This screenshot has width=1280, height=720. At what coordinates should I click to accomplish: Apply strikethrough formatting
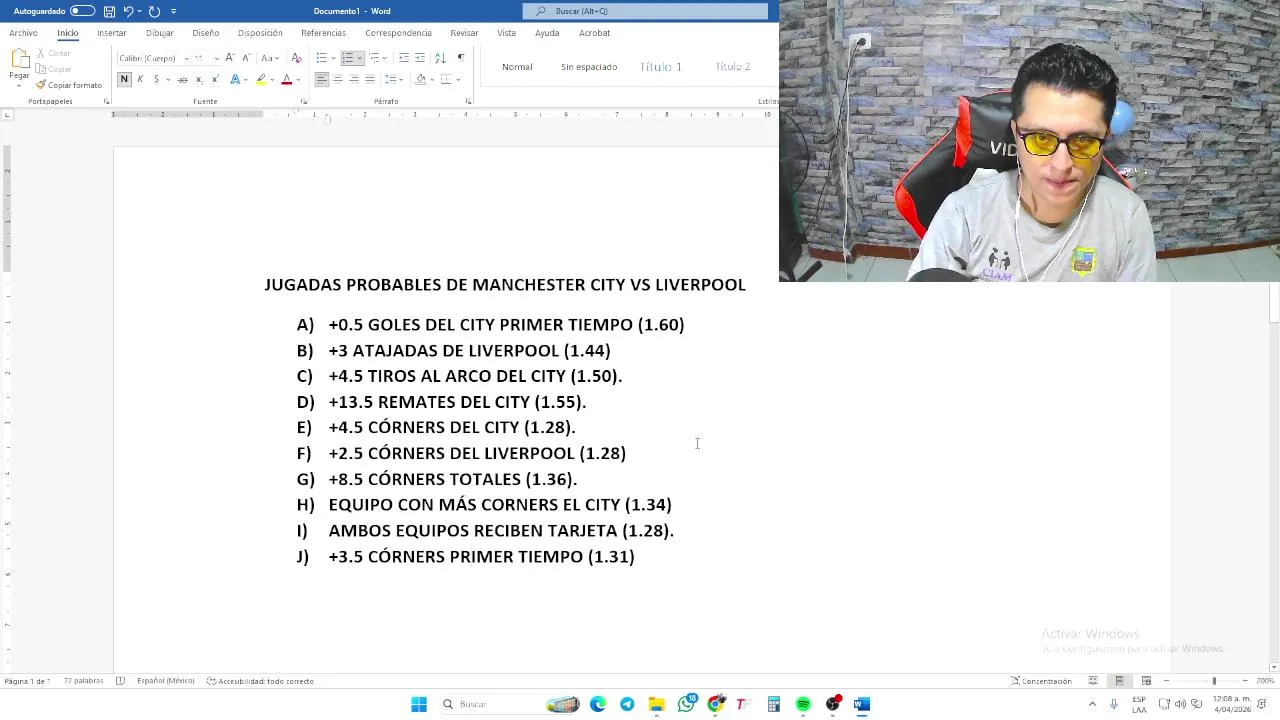tap(182, 79)
